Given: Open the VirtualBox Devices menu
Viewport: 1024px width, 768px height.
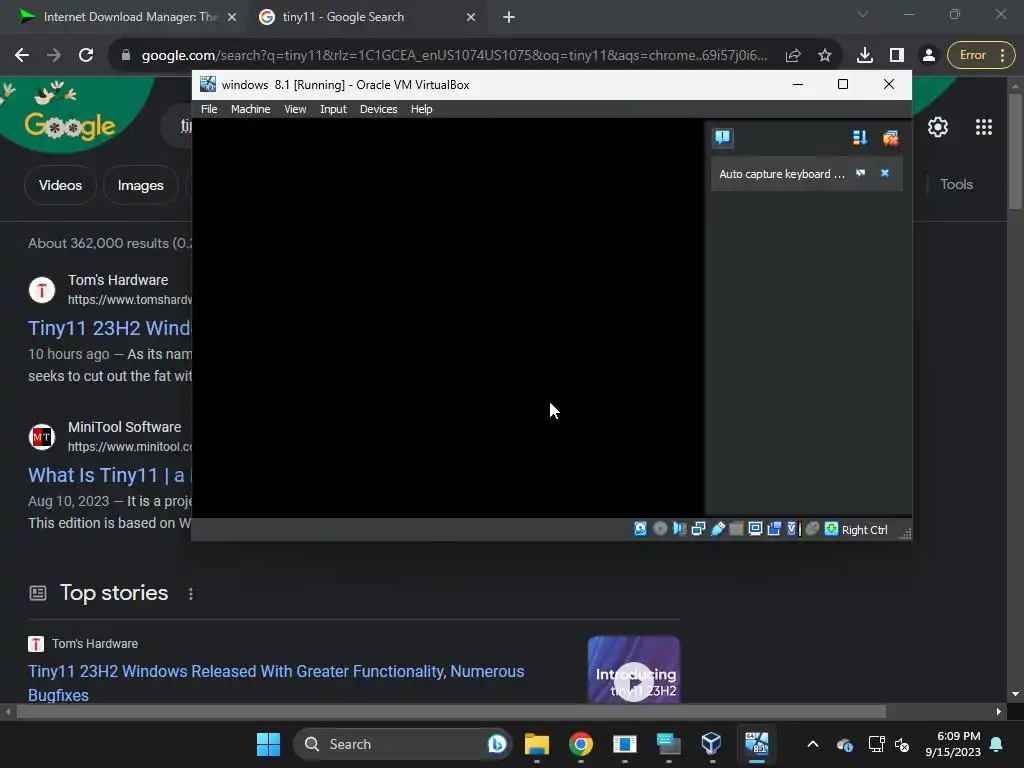Looking at the screenshot, I should tap(378, 109).
